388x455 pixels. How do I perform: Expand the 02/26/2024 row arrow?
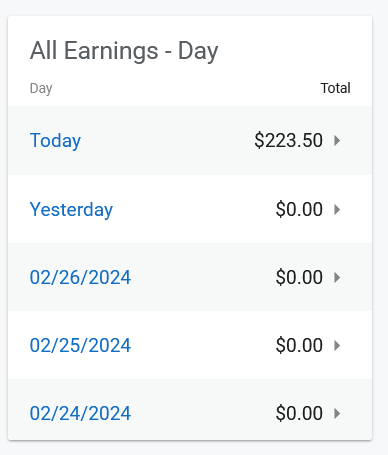pyautogui.click(x=337, y=278)
